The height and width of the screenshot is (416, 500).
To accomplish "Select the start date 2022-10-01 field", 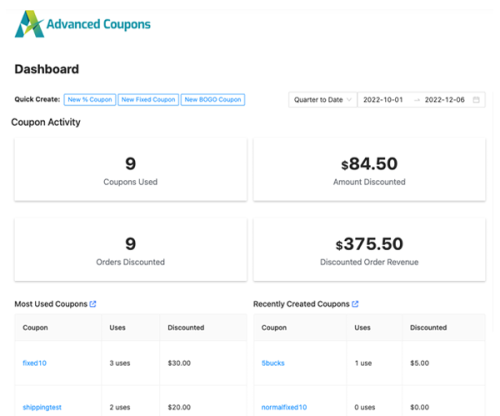I will point(383,100).
